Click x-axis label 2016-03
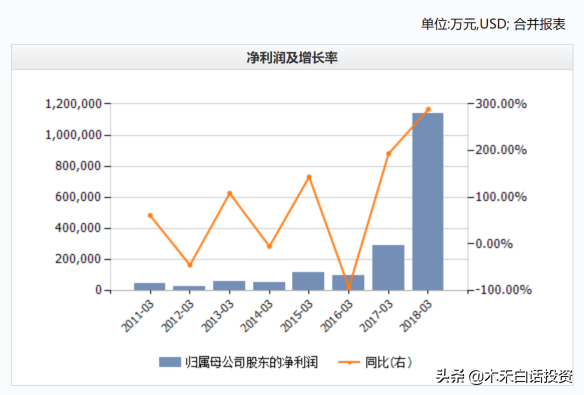584x395 pixels. point(337,316)
